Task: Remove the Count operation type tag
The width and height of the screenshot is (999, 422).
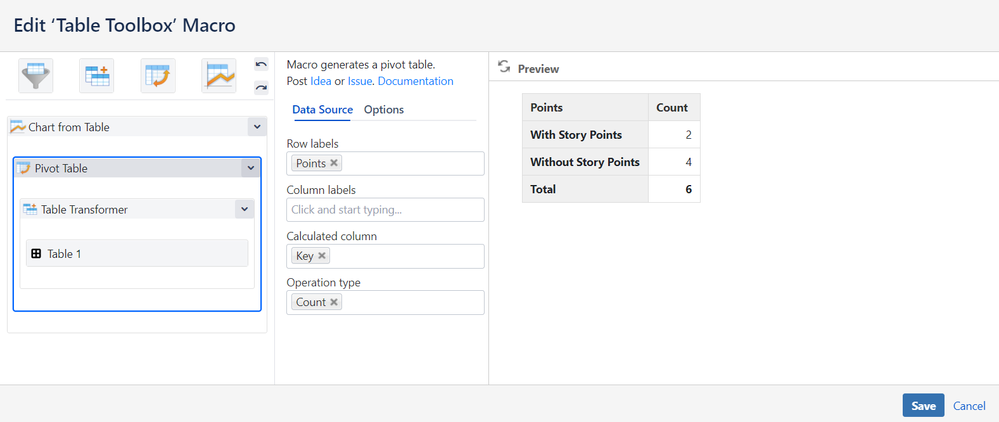Action: [334, 302]
